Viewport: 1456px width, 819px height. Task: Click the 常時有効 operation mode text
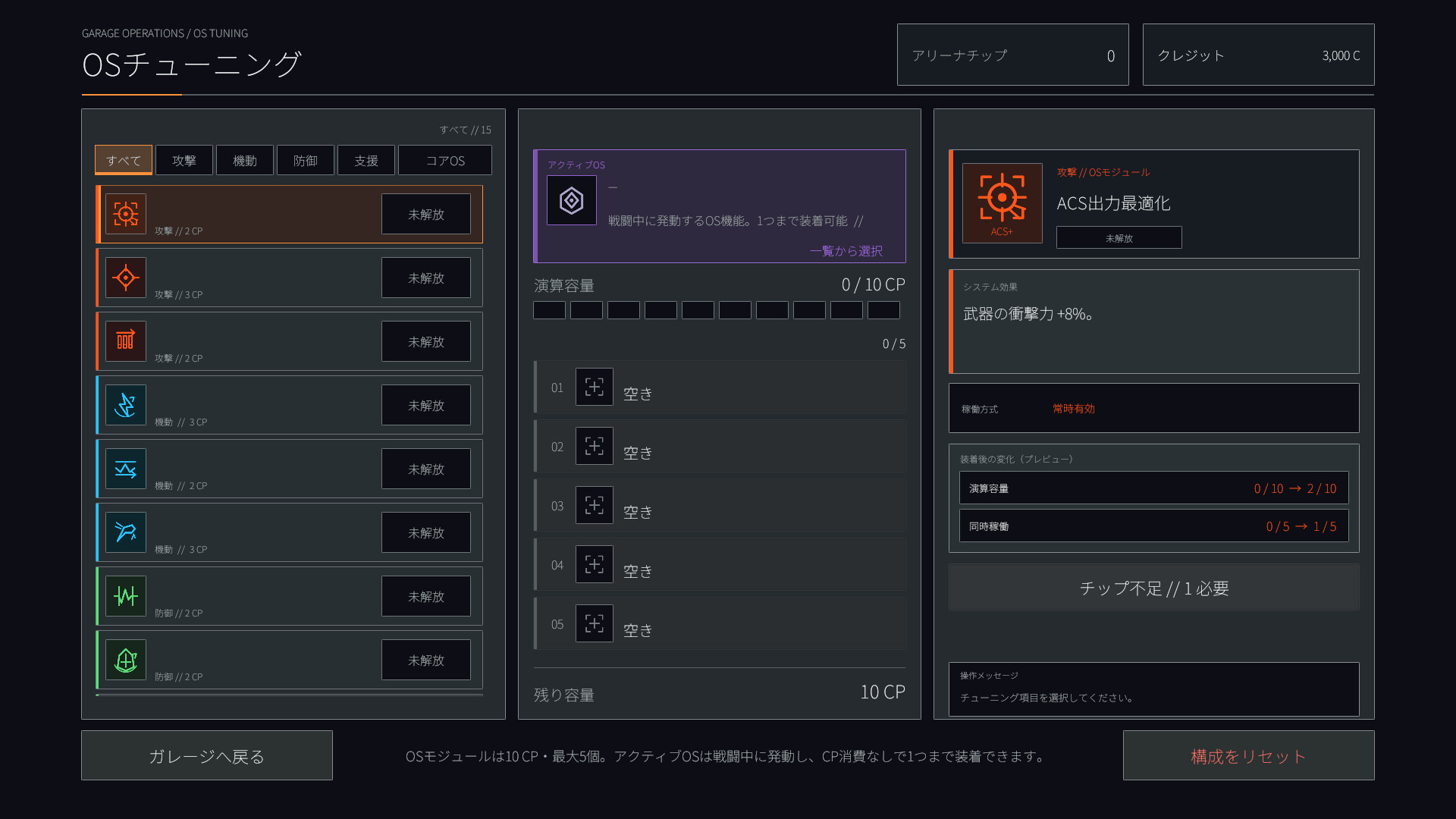pyautogui.click(x=1074, y=408)
